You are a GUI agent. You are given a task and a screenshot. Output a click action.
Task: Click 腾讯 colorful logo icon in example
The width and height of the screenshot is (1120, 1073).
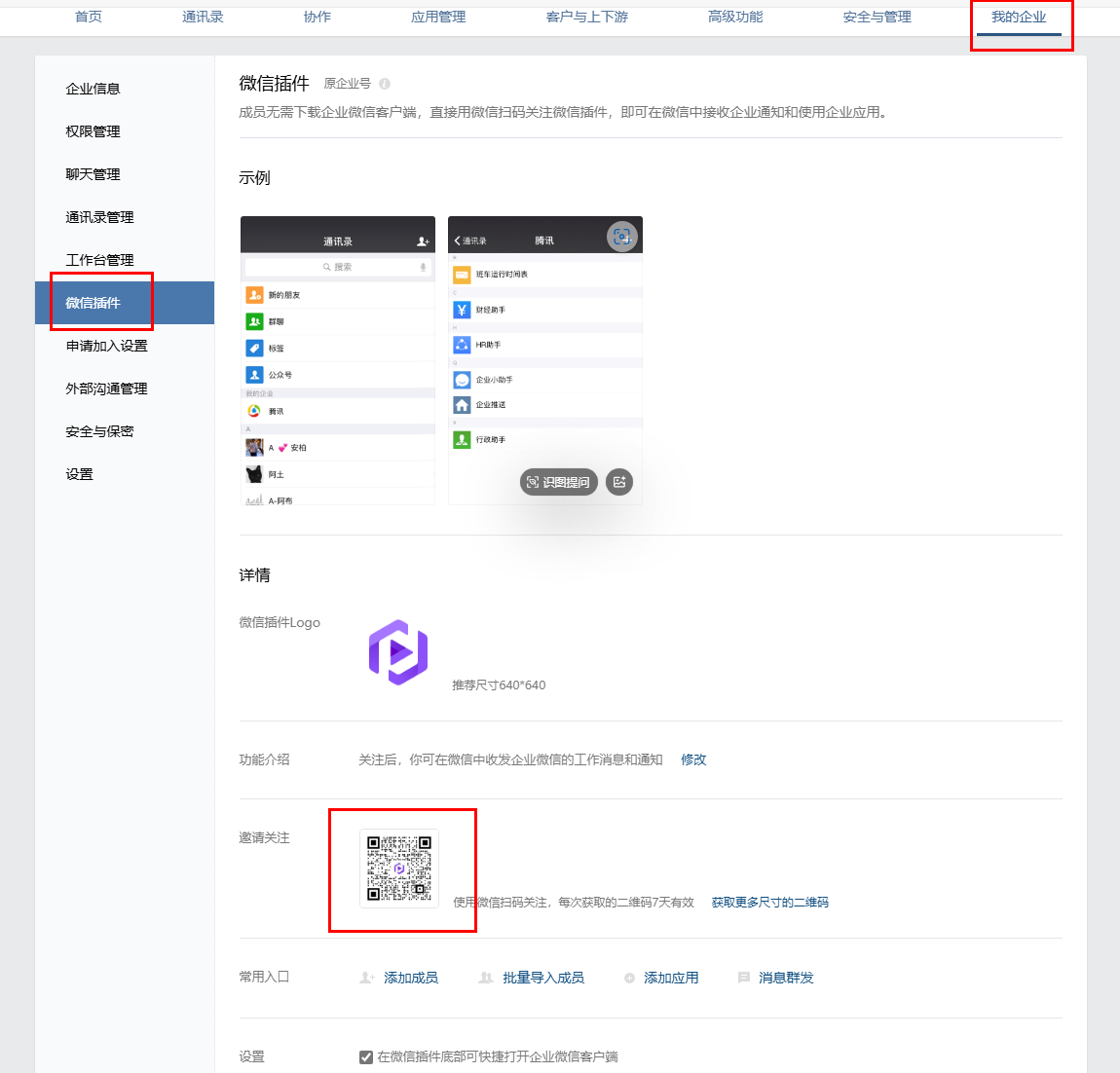click(254, 411)
